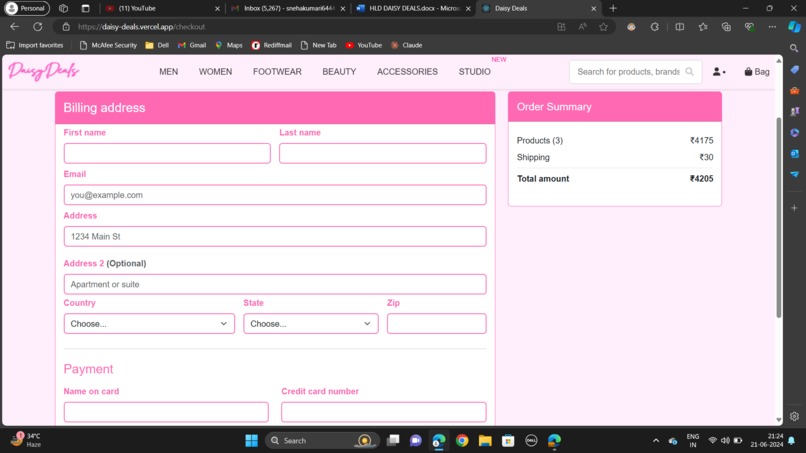Show hidden system tray icons chevron

(655, 441)
